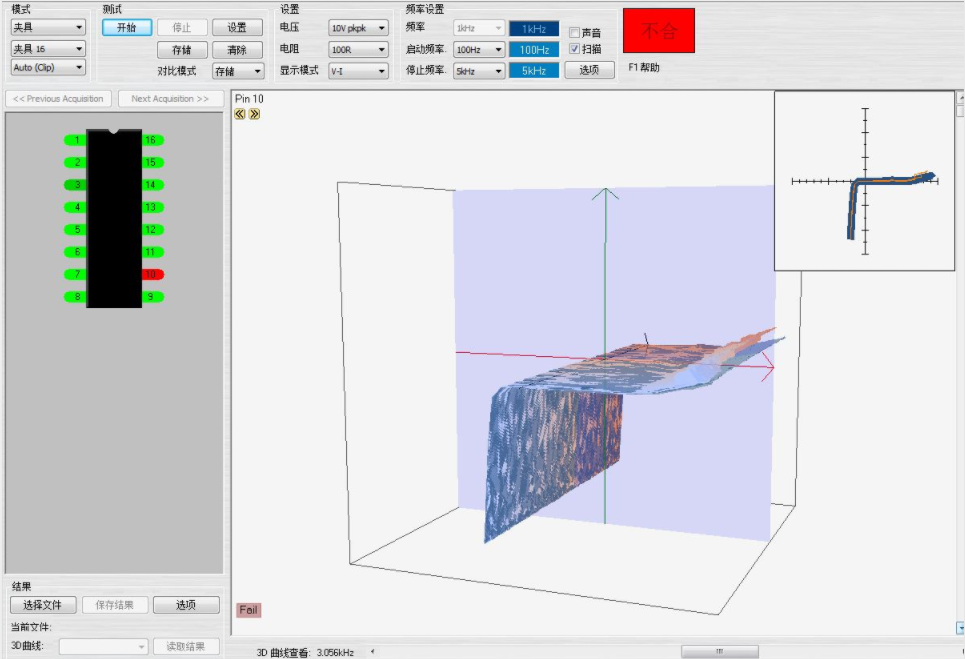Click the F1 帮助 help text
The width and height of the screenshot is (965, 659).
(644, 68)
